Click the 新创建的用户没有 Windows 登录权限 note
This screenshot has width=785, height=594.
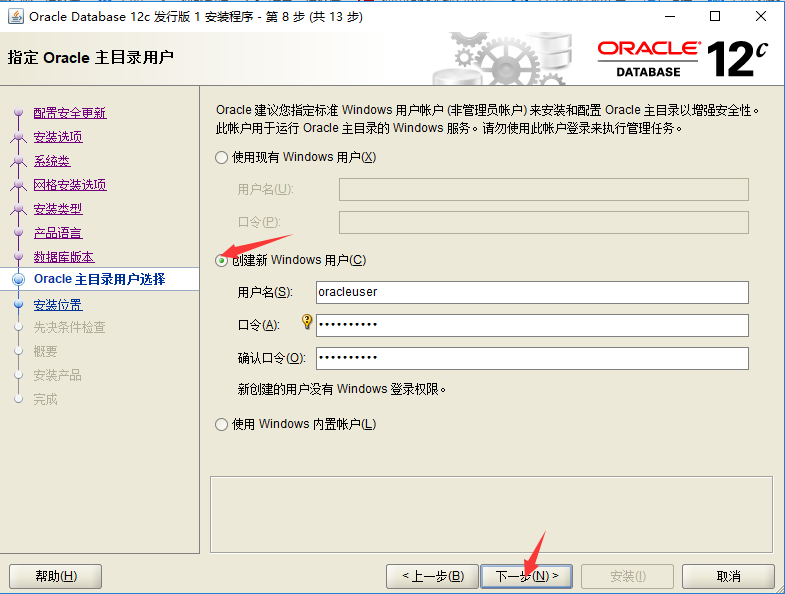pos(341,389)
